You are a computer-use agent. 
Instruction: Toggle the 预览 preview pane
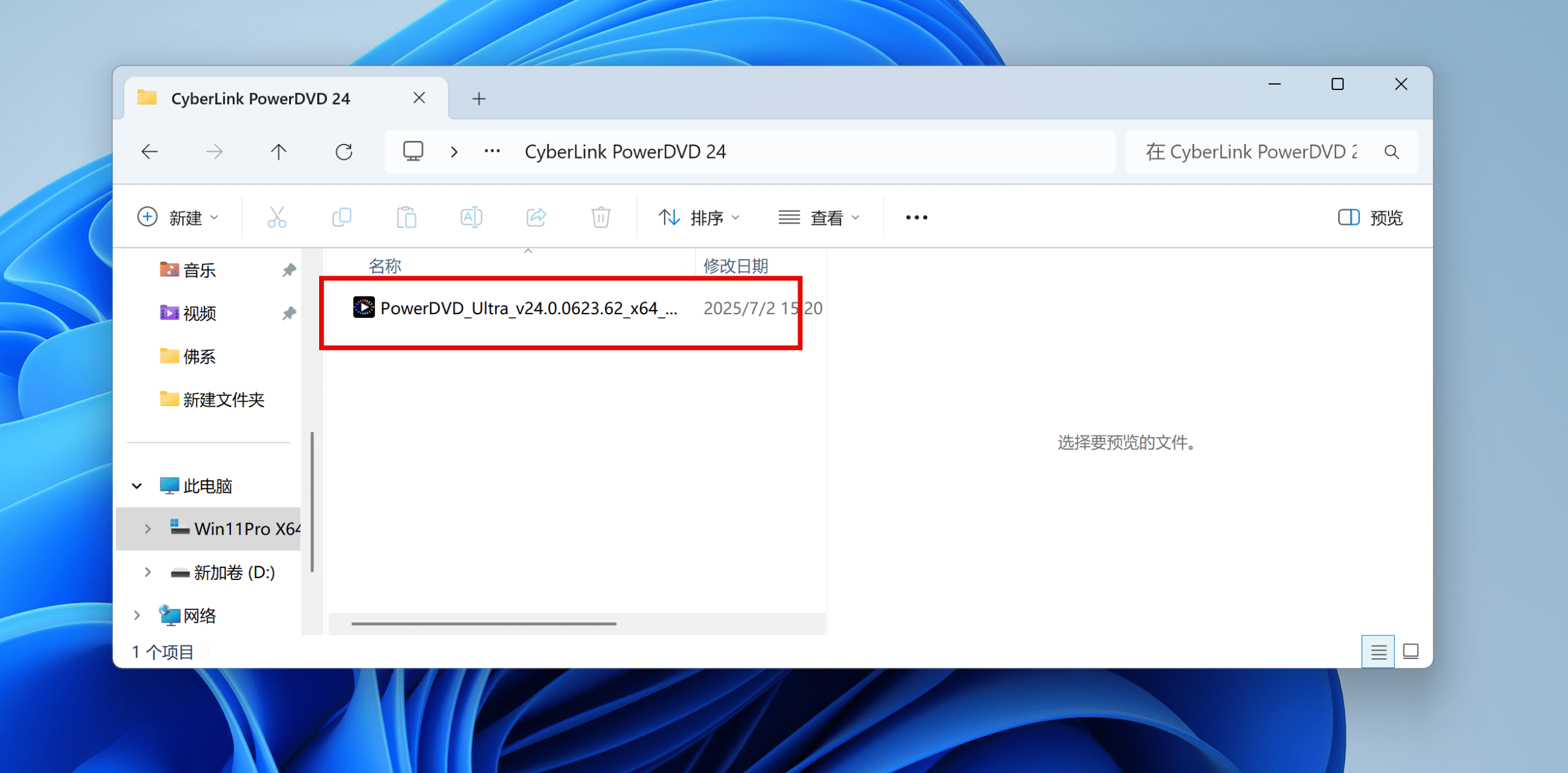1370,217
